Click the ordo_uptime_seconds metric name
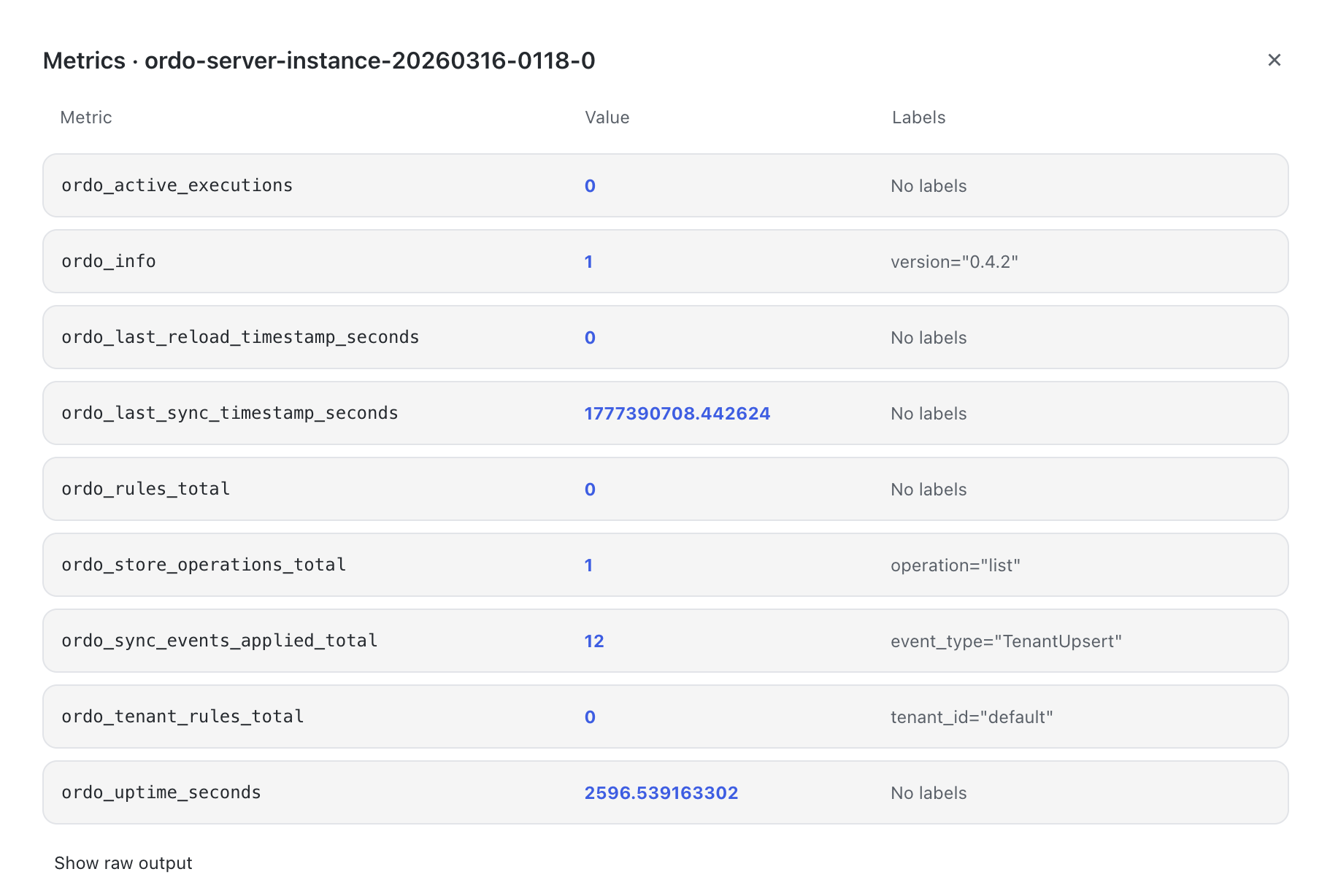 tap(161, 792)
